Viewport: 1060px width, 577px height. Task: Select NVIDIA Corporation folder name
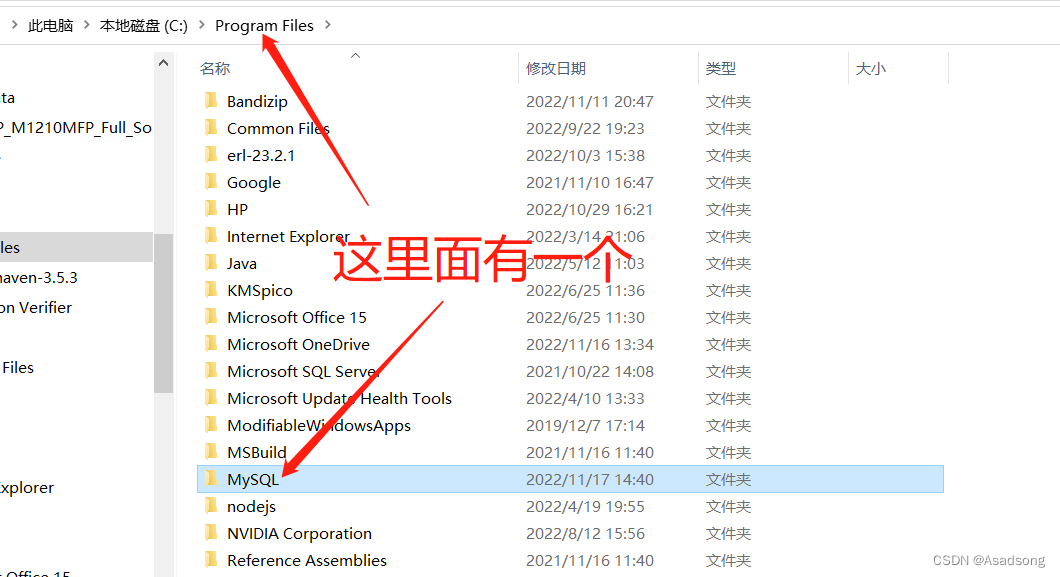(299, 534)
